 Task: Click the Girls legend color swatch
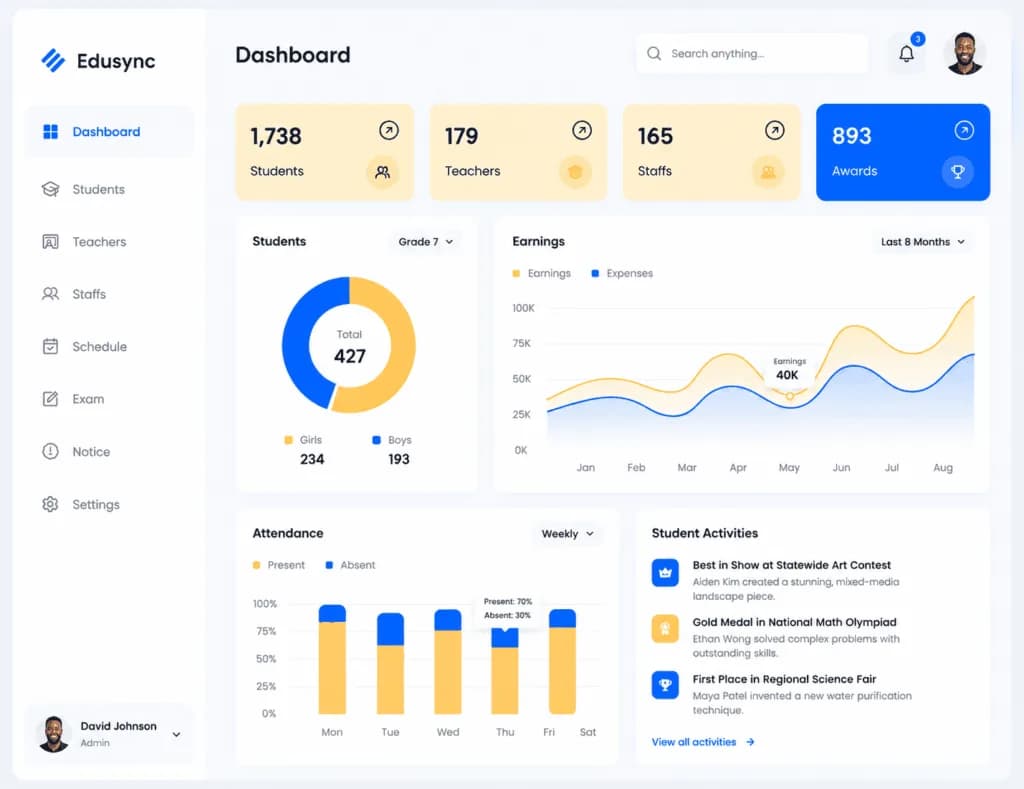pyautogui.click(x=289, y=440)
